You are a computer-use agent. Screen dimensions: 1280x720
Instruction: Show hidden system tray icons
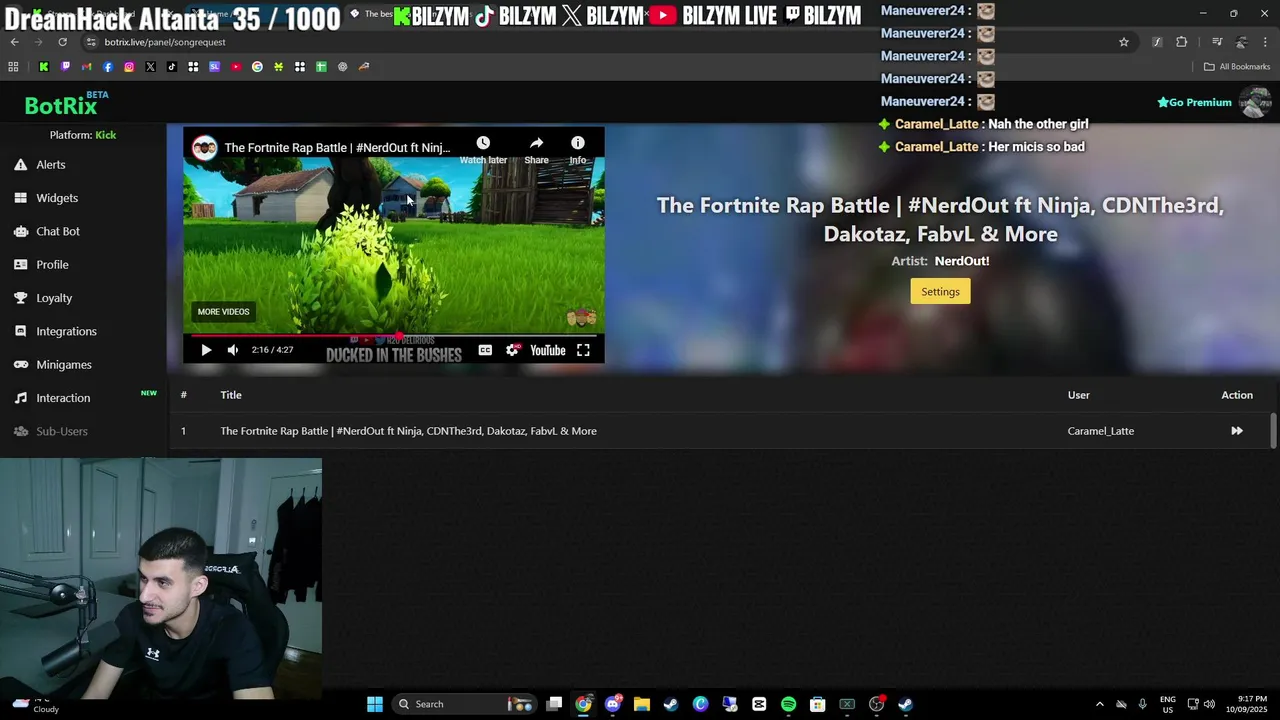coord(1100,704)
